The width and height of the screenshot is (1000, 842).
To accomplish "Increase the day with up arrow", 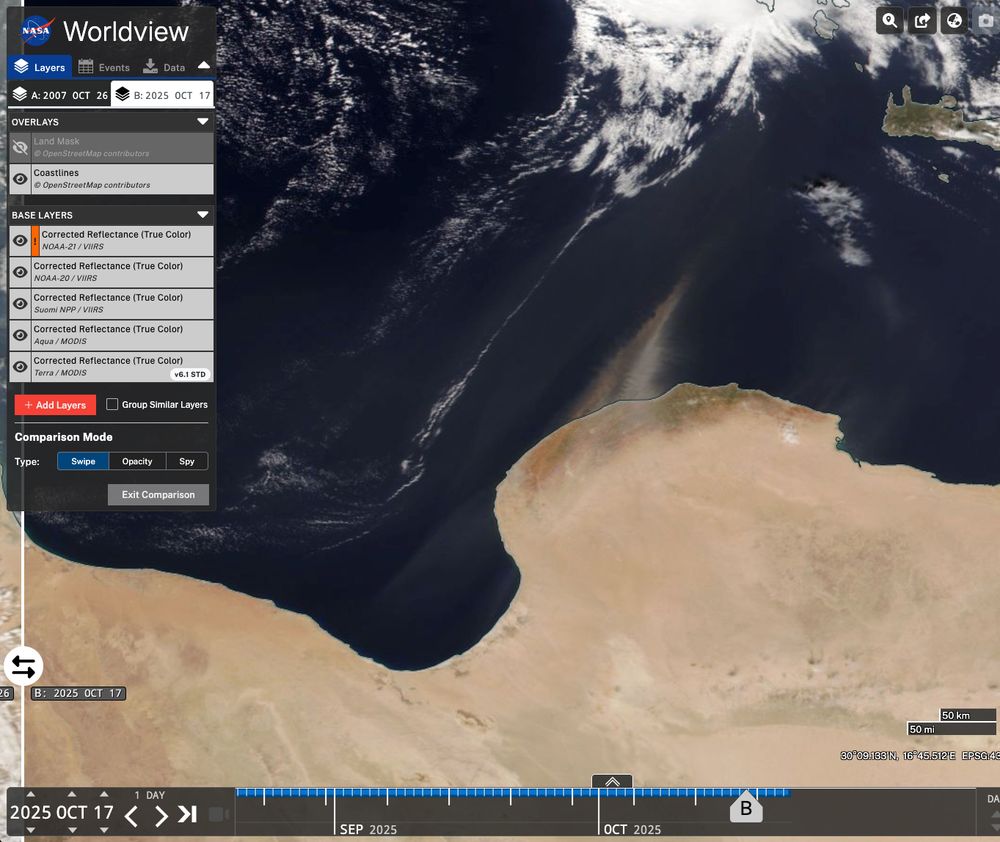I will tap(104, 794).
